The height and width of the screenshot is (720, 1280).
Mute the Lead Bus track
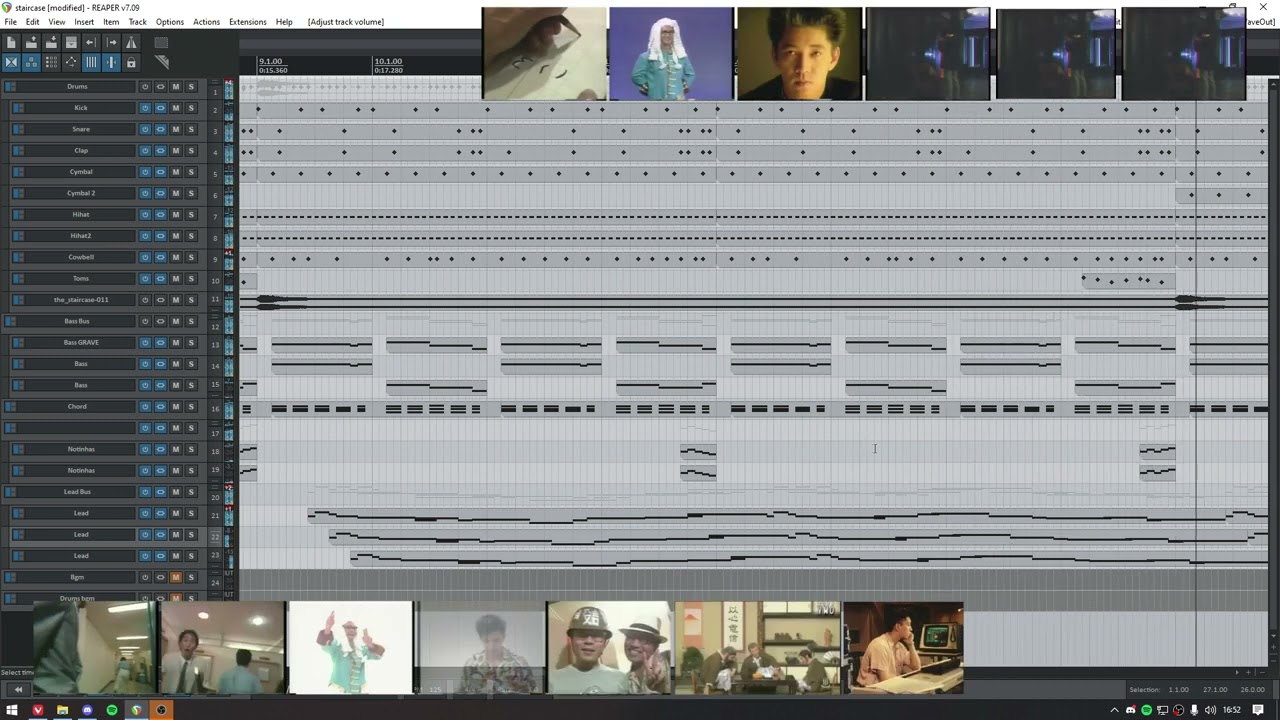(x=176, y=492)
